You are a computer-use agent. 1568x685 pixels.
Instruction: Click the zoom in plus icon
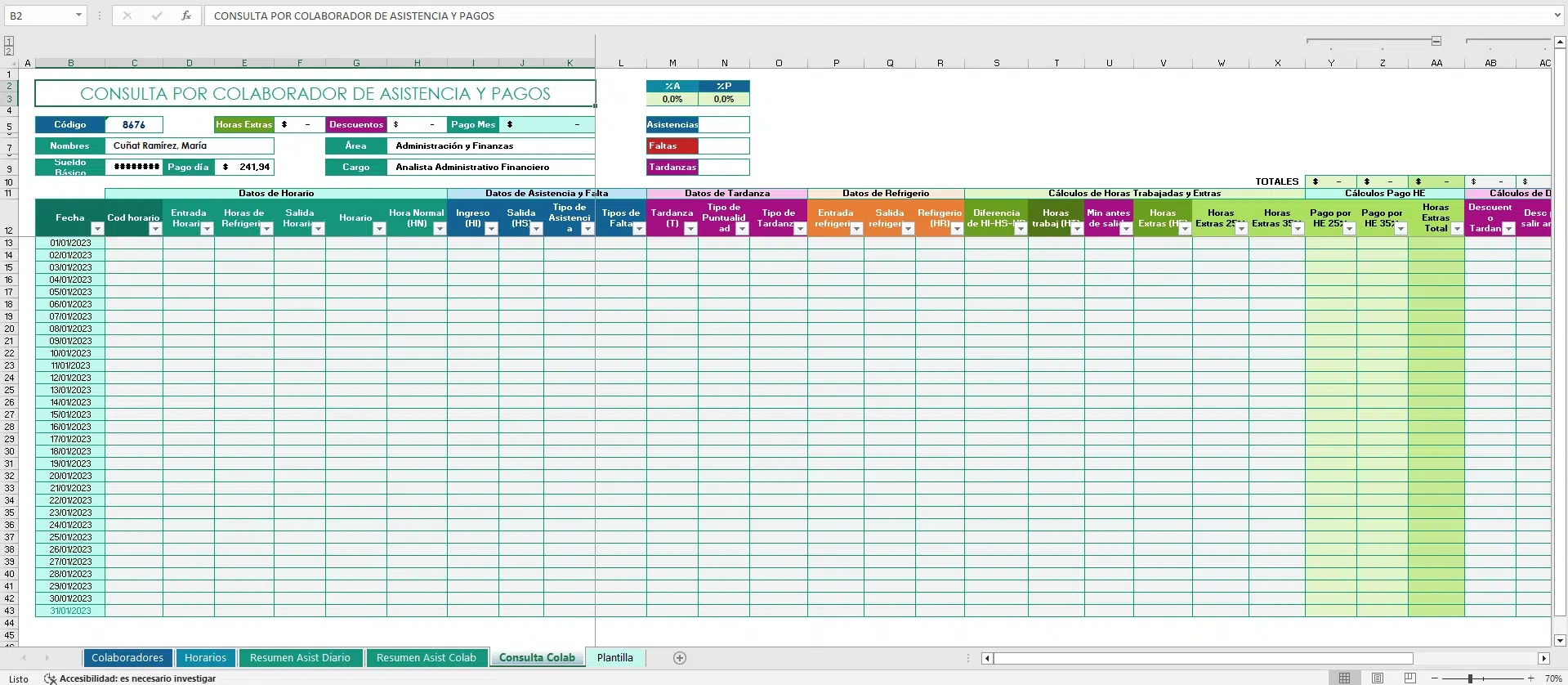tap(1530, 678)
